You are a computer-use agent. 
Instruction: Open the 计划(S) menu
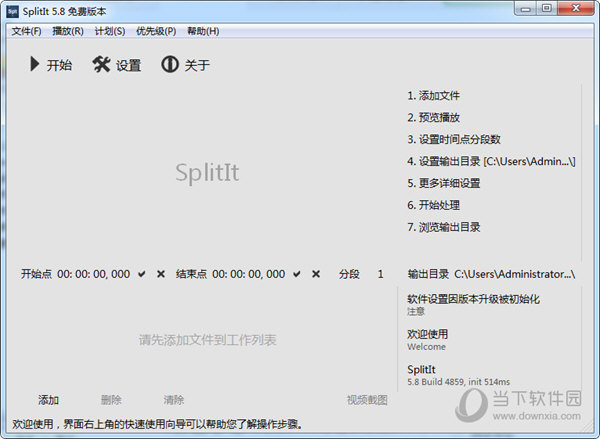[110, 31]
